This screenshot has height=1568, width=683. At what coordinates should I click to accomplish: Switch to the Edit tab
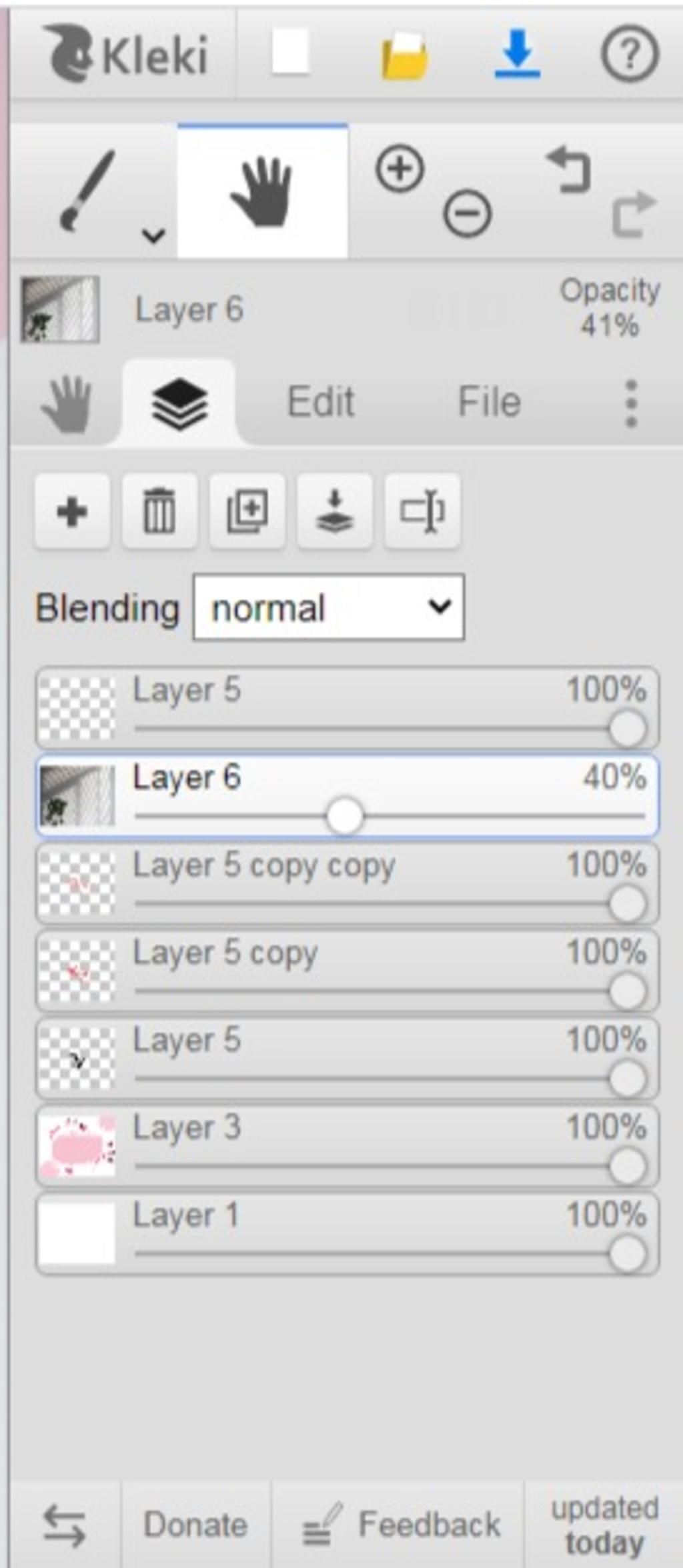(x=320, y=402)
